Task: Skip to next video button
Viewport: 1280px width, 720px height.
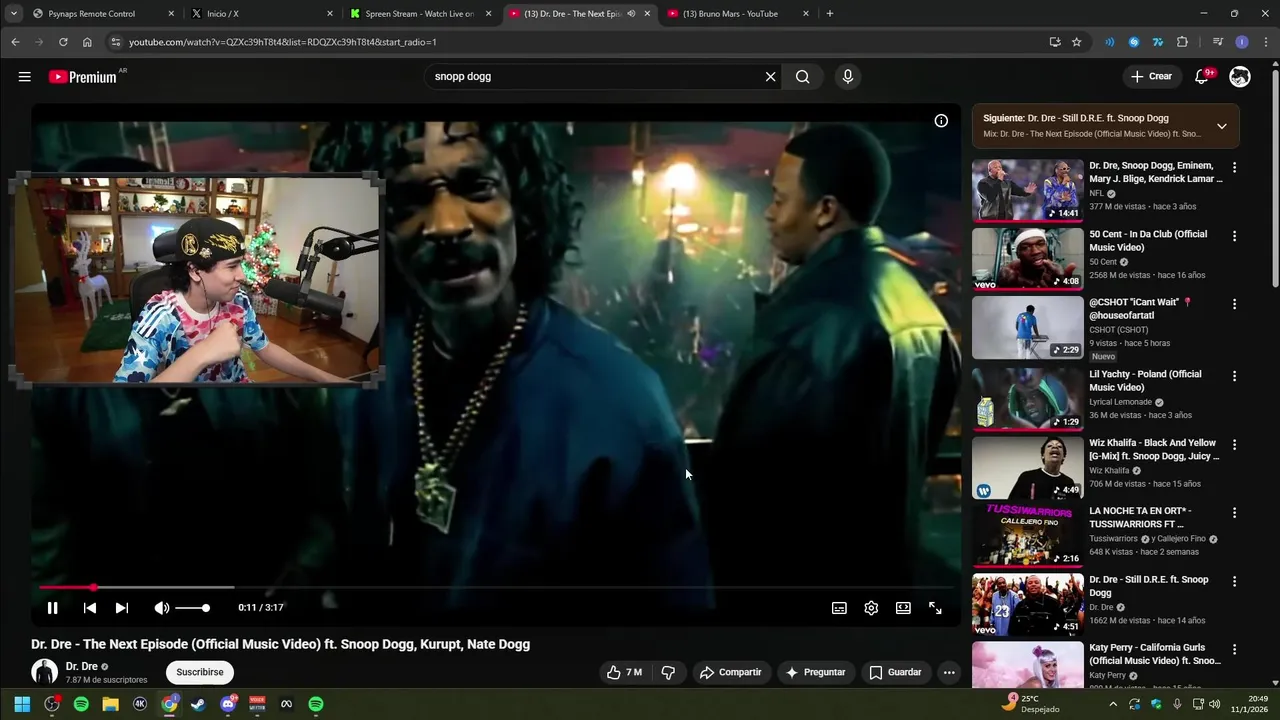Action: (122, 608)
